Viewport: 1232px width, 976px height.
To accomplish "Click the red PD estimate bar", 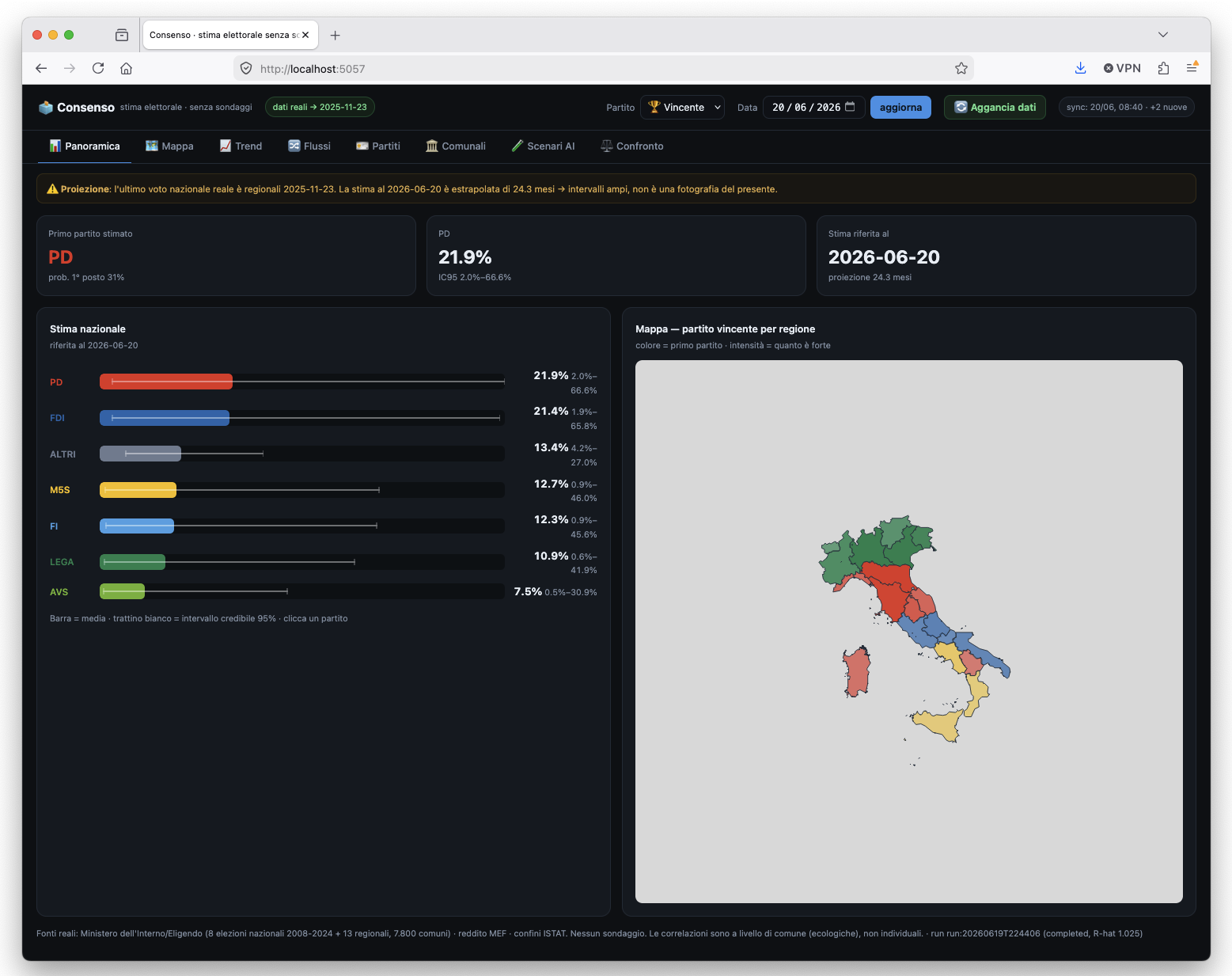I will click(x=166, y=382).
